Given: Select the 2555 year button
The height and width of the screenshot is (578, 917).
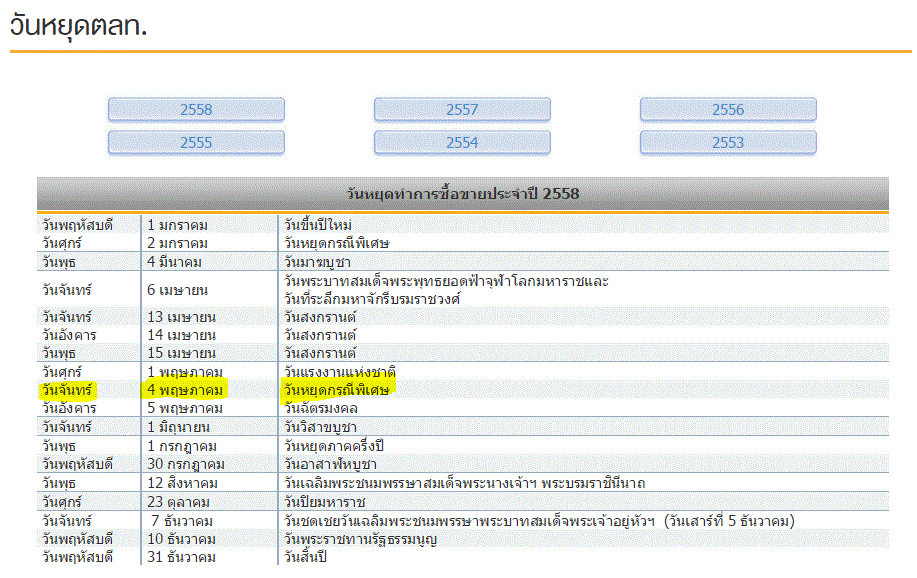Looking at the screenshot, I should 196,143.
